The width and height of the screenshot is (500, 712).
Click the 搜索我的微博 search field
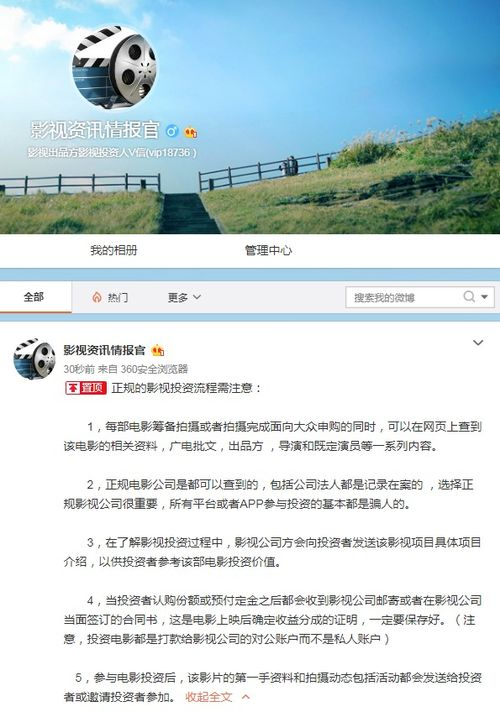403,297
